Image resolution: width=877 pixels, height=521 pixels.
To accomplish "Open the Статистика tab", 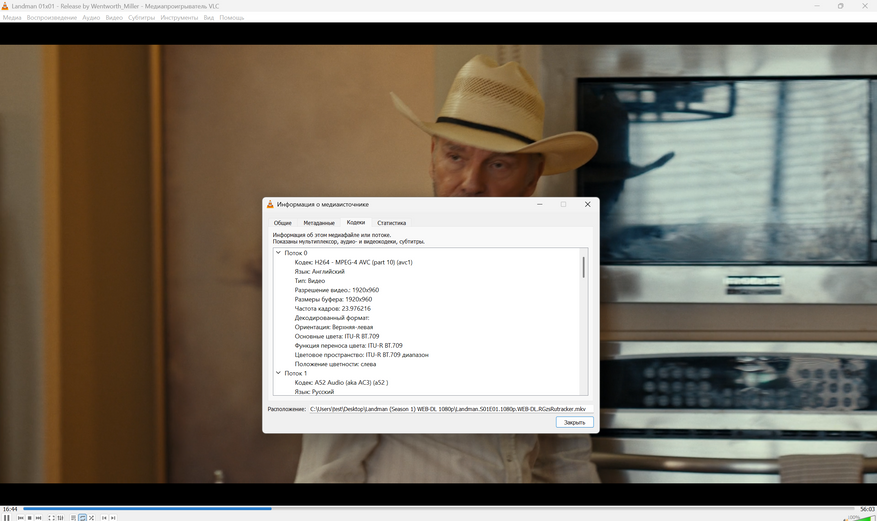I will click(x=391, y=223).
